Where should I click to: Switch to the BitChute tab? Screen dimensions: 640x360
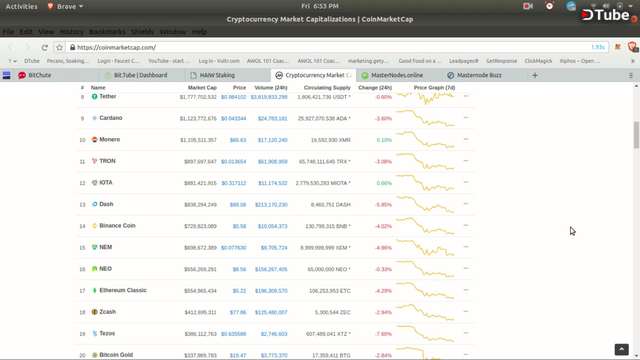point(56,75)
